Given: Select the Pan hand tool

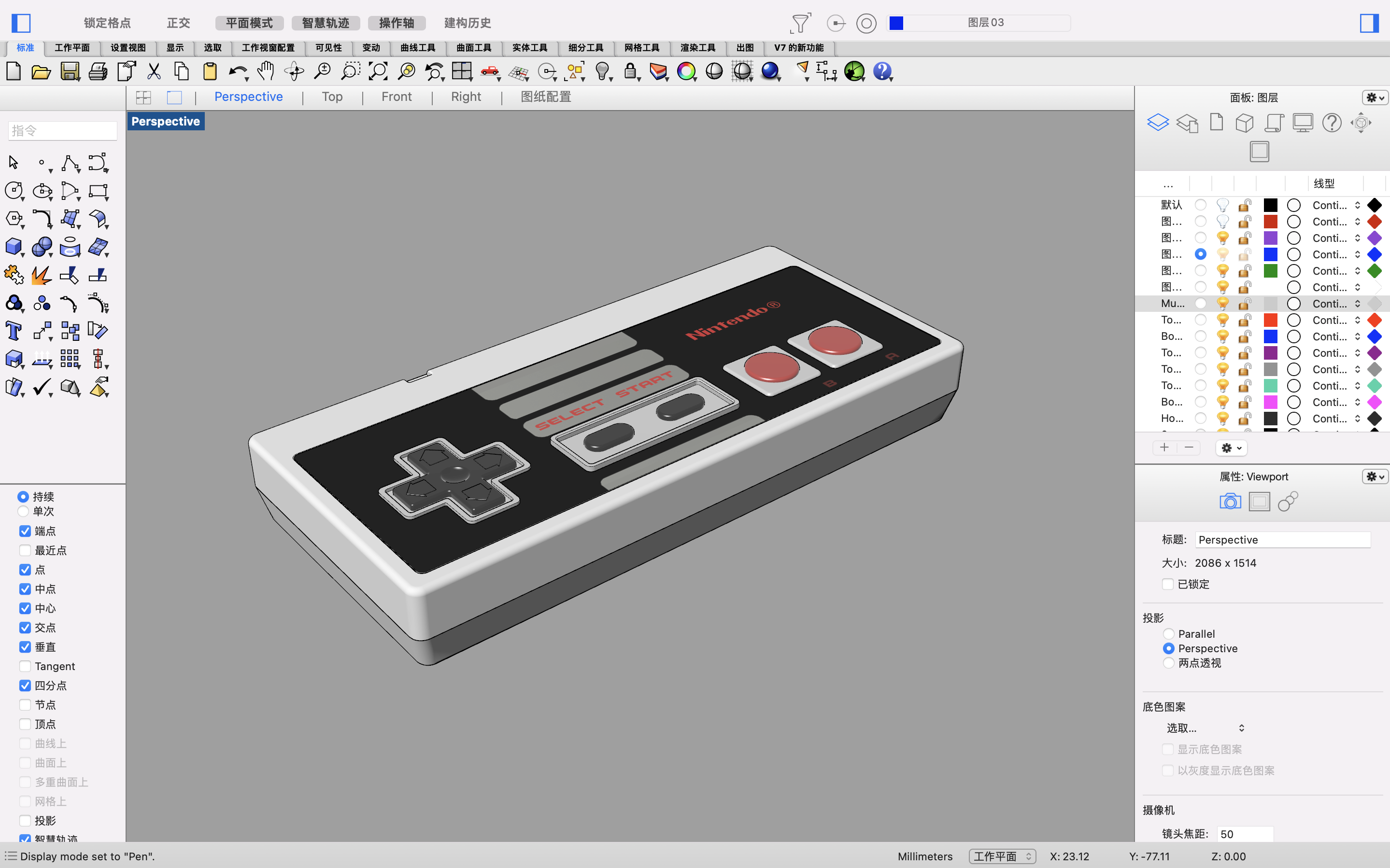Looking at the screenshot, I should point(266,71).
